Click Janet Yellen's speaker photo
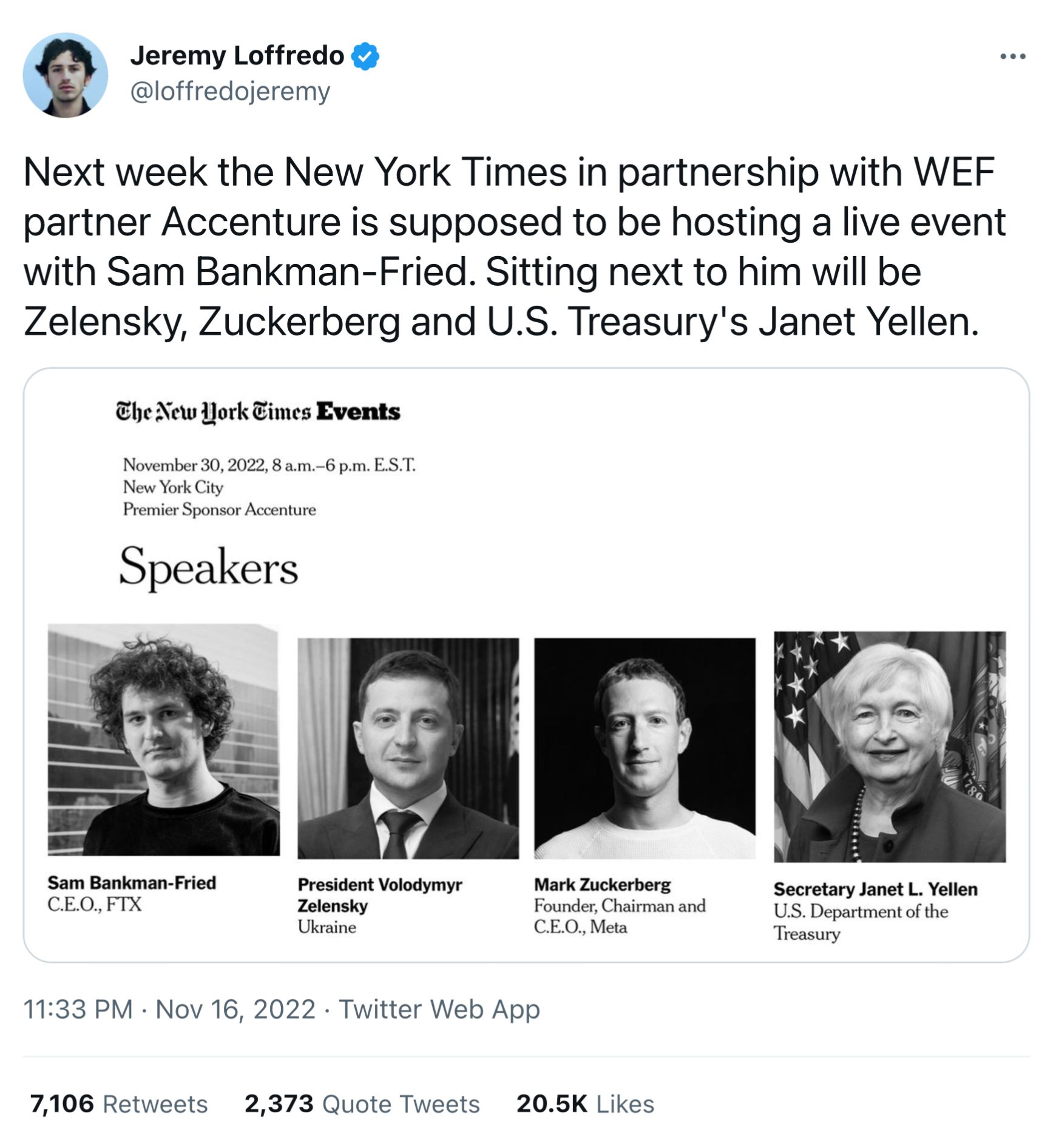This screenshot has width=1056, height=1148. (889, 746)
